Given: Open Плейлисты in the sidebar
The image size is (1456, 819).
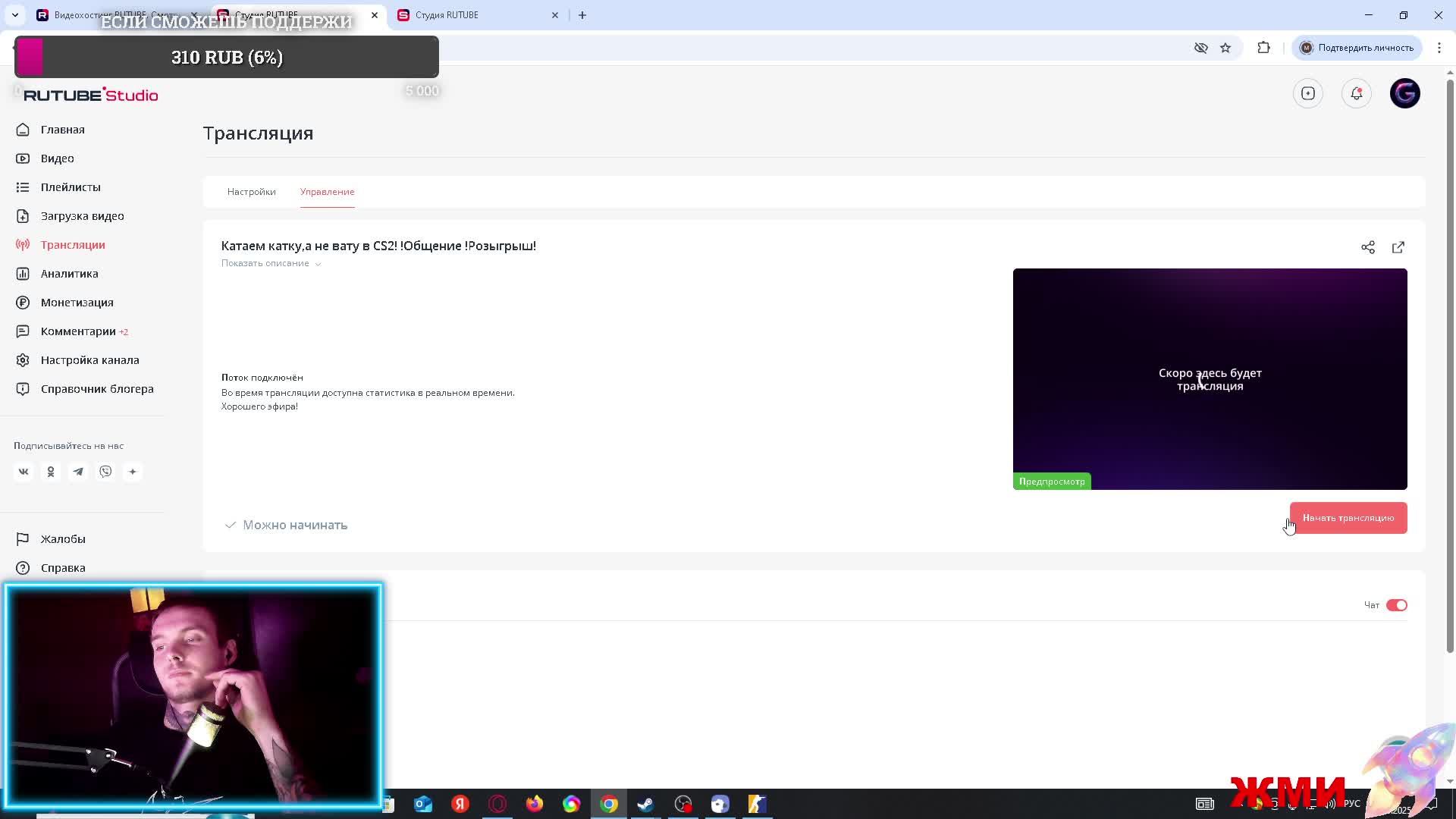Looking at the screenshot, I should [71, 187].
